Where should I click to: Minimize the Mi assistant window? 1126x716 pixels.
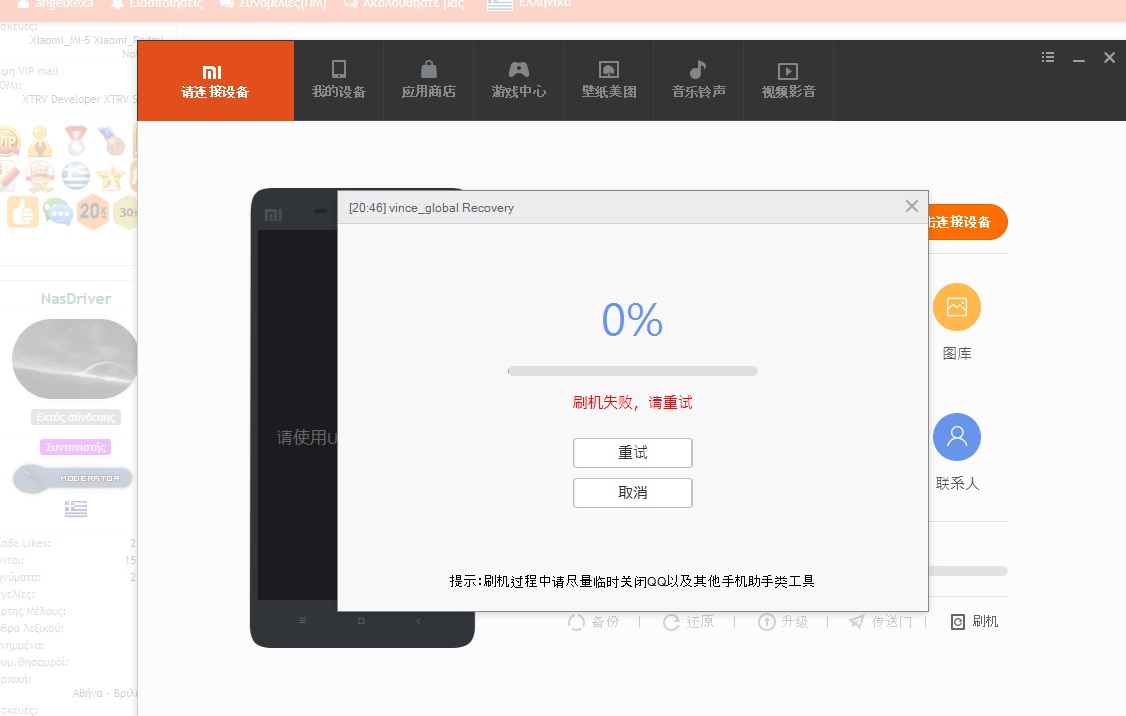[x=1079, y=59]
